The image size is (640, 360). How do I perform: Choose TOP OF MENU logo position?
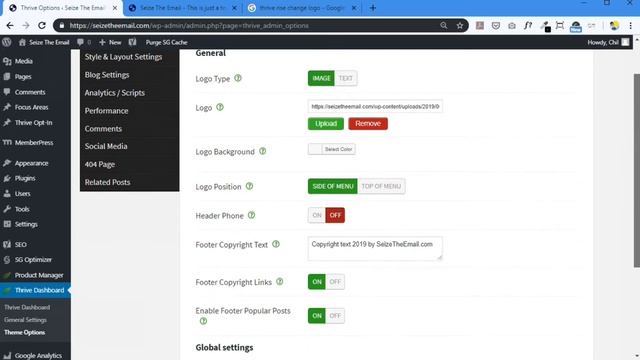381,186
